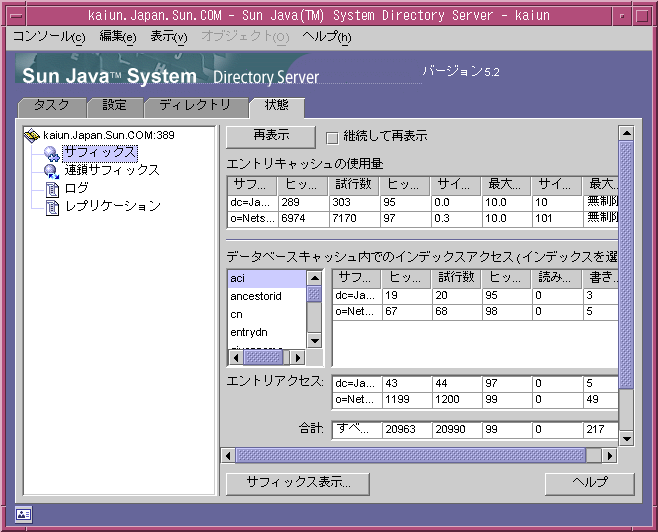Select ancestorid in index list
658x532 pixels.
pyautogui.click(x=267, y=297)
